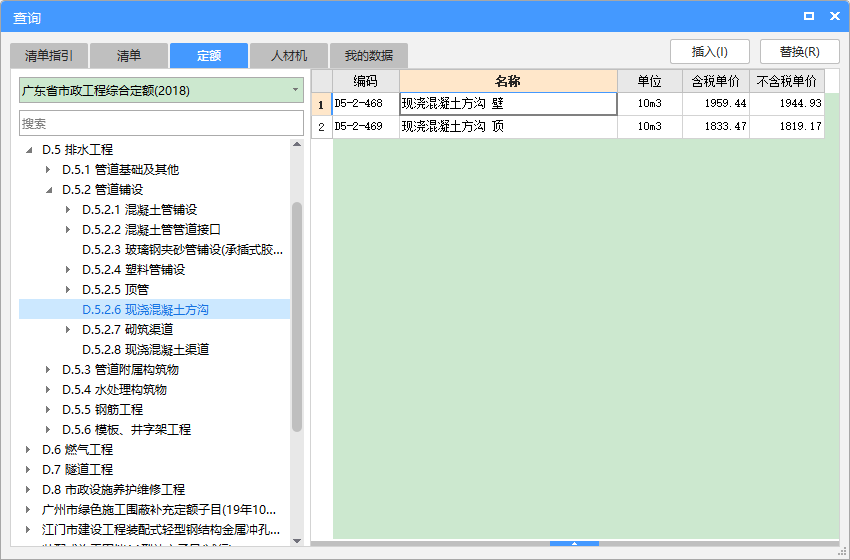The height and width of the screenshot is (560, 850).
Task: Click the tree vertical scrollbar thumb
Action: pos(297,317)
